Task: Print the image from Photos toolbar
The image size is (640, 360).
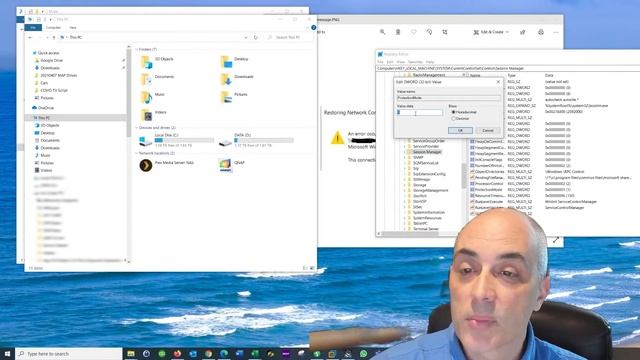Action: pos(541,32)
